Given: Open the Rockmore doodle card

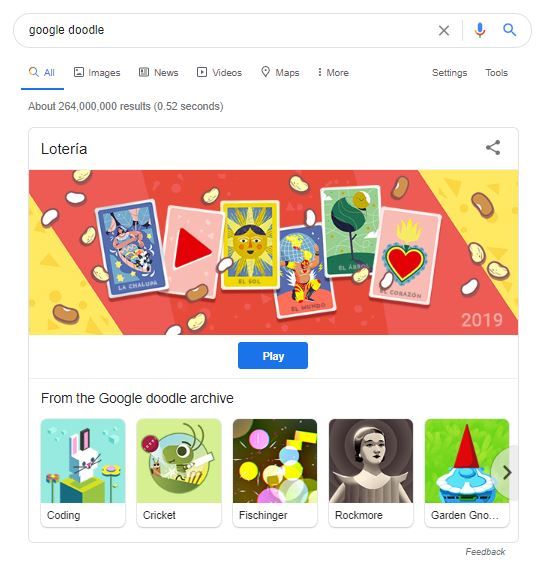Looking at the screenshot, I should pos(371,472).
